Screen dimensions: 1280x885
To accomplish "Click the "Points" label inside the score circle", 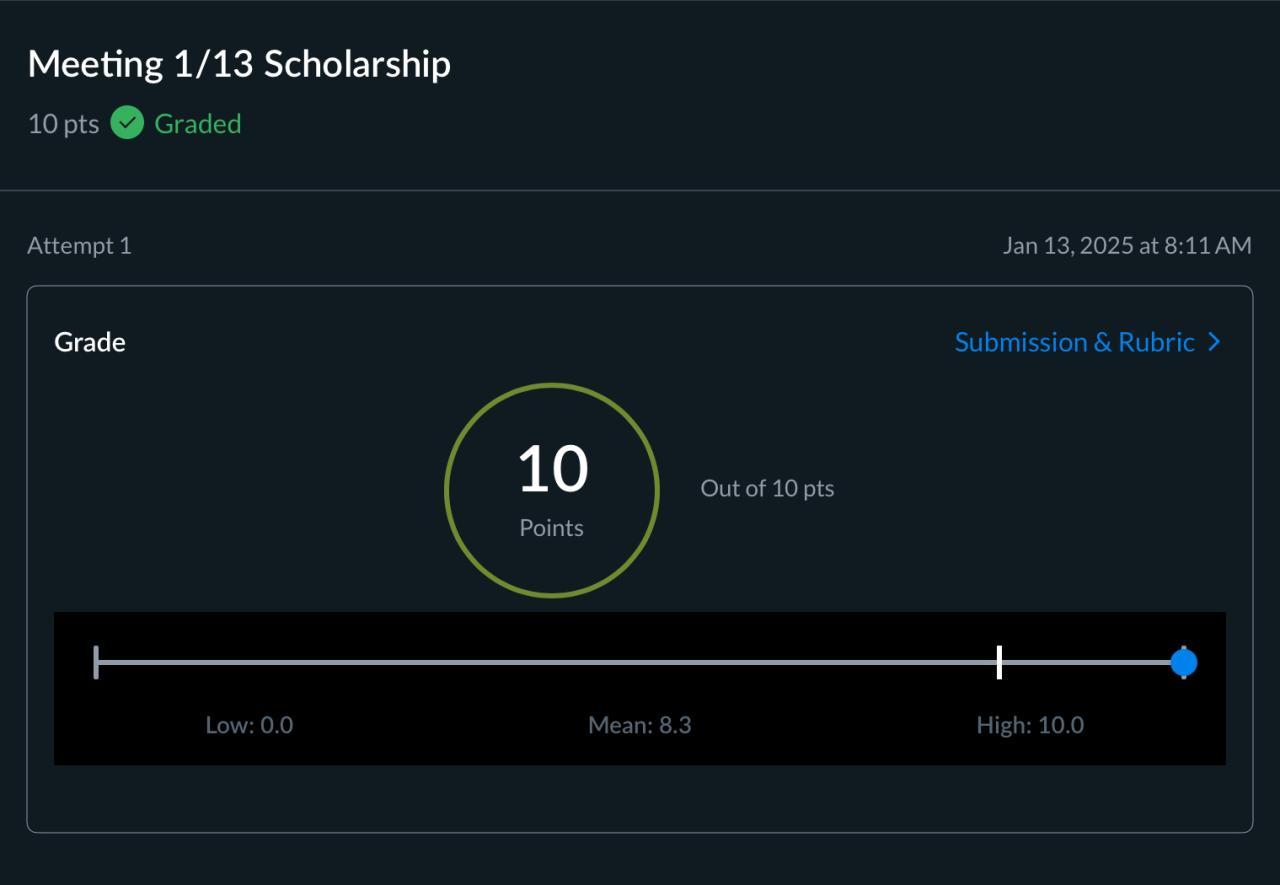I will 552,528.
